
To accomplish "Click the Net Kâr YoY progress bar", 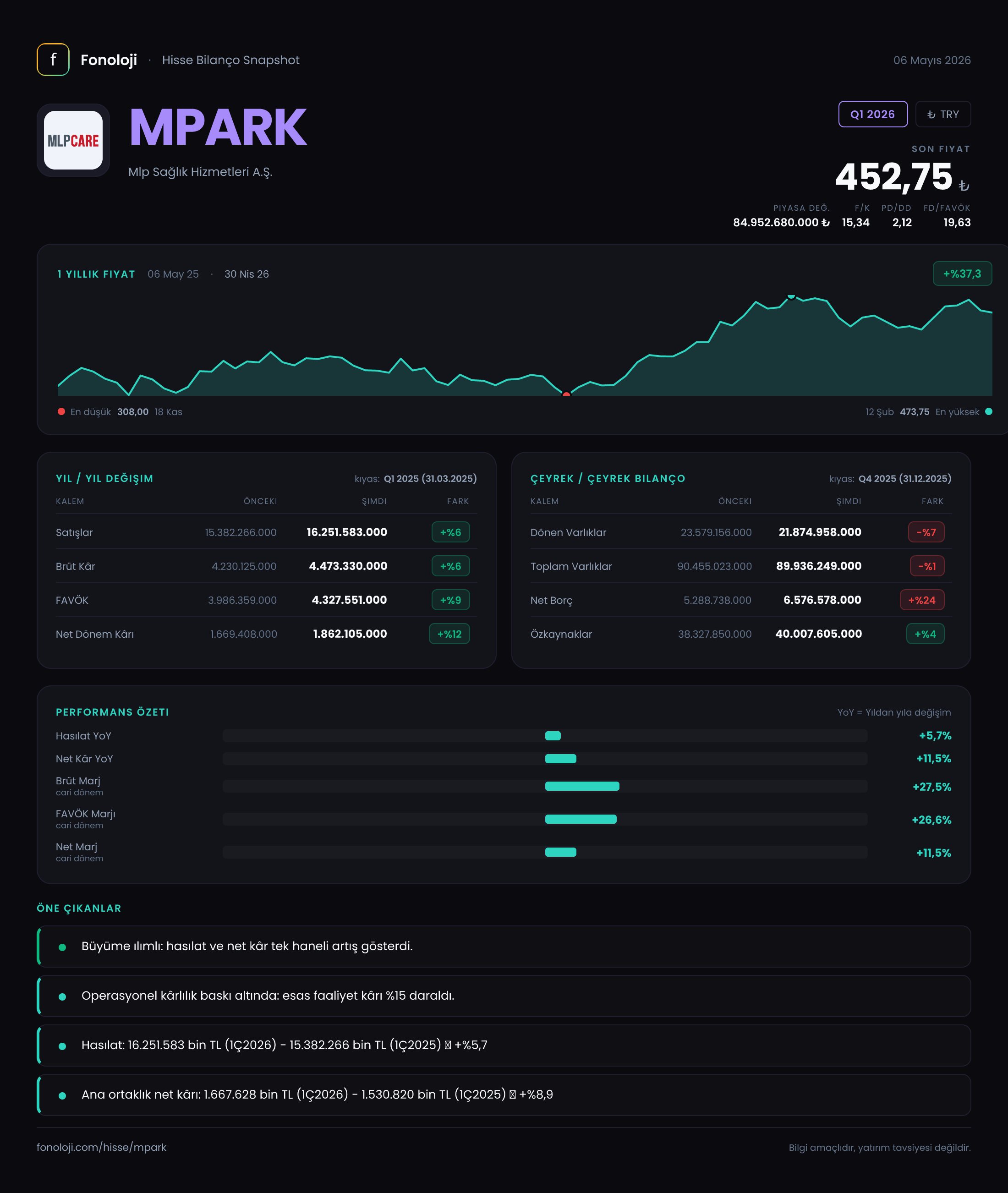I will tap(545, 759).
